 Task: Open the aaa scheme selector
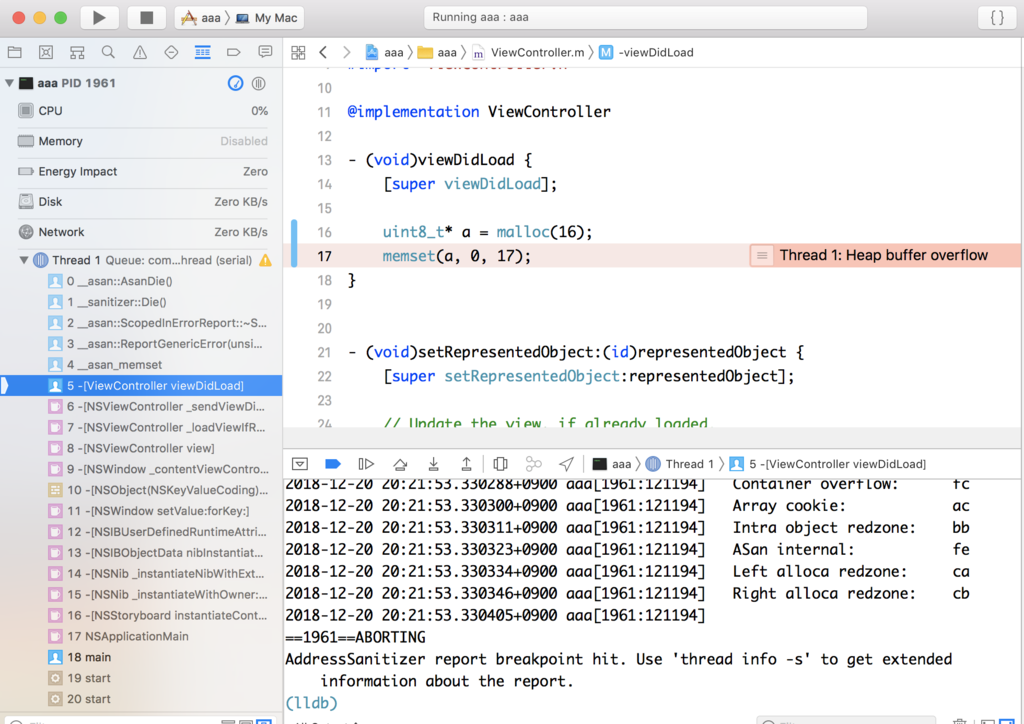pyautogui.click(x=202, y=18)
